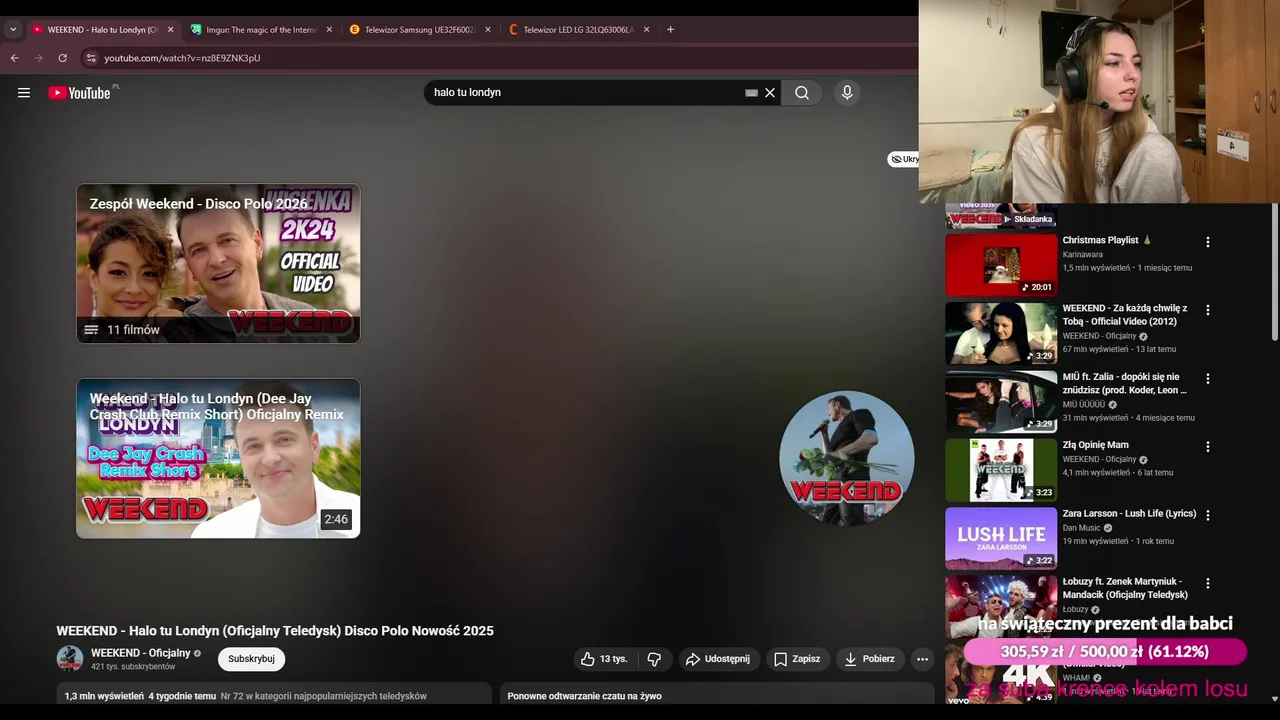1280x720 pixels.
Task: Start voice search with microphone icon
Action: coord(847,93)
